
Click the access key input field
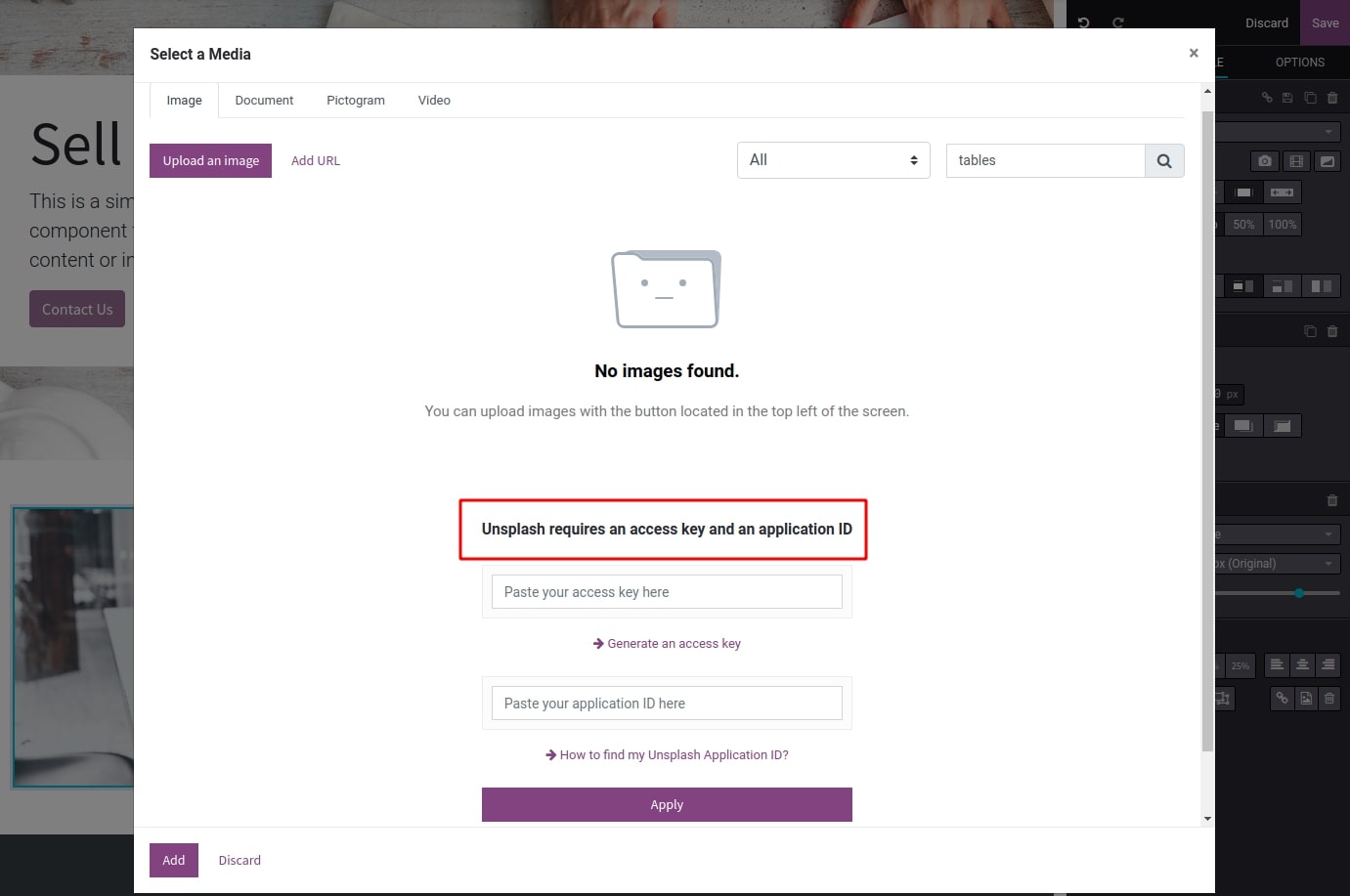tap(667, 591)
